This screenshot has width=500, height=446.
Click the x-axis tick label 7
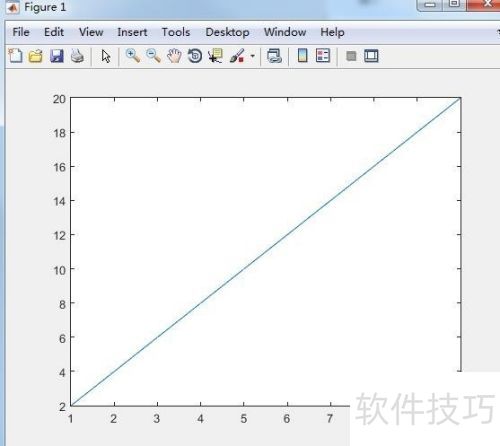(x=330, y=418)
